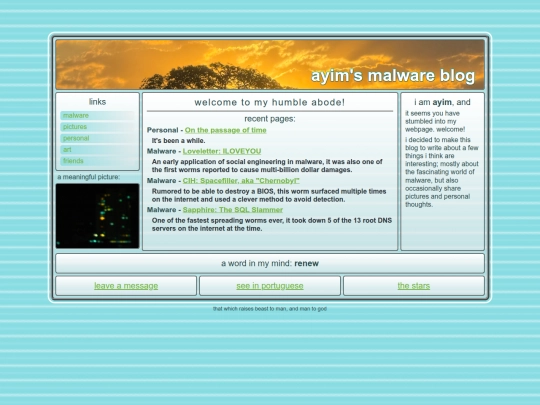
Task: Click 'see in portuguese' link
Action: 270,286
